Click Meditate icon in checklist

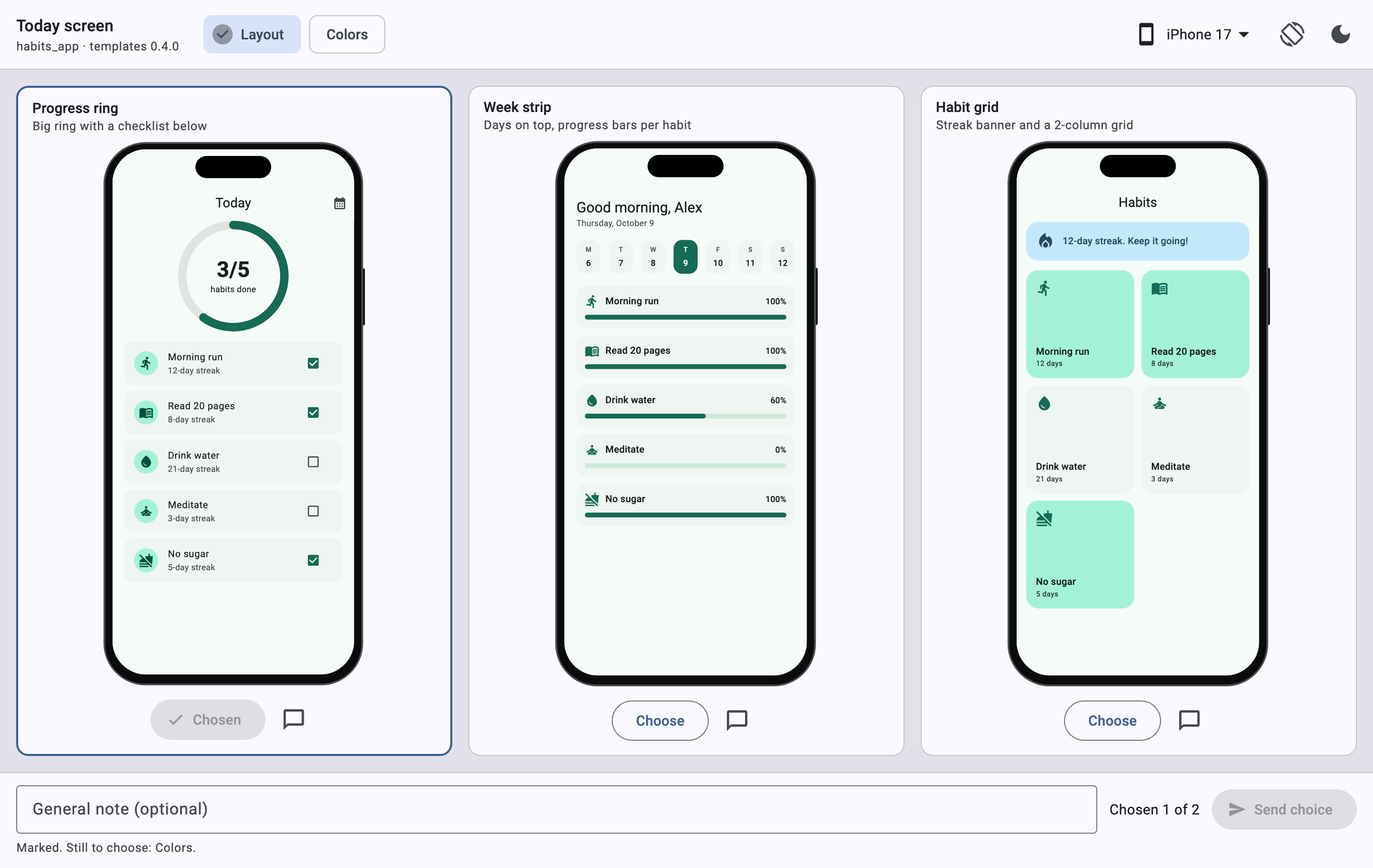(x=146, y=511)
